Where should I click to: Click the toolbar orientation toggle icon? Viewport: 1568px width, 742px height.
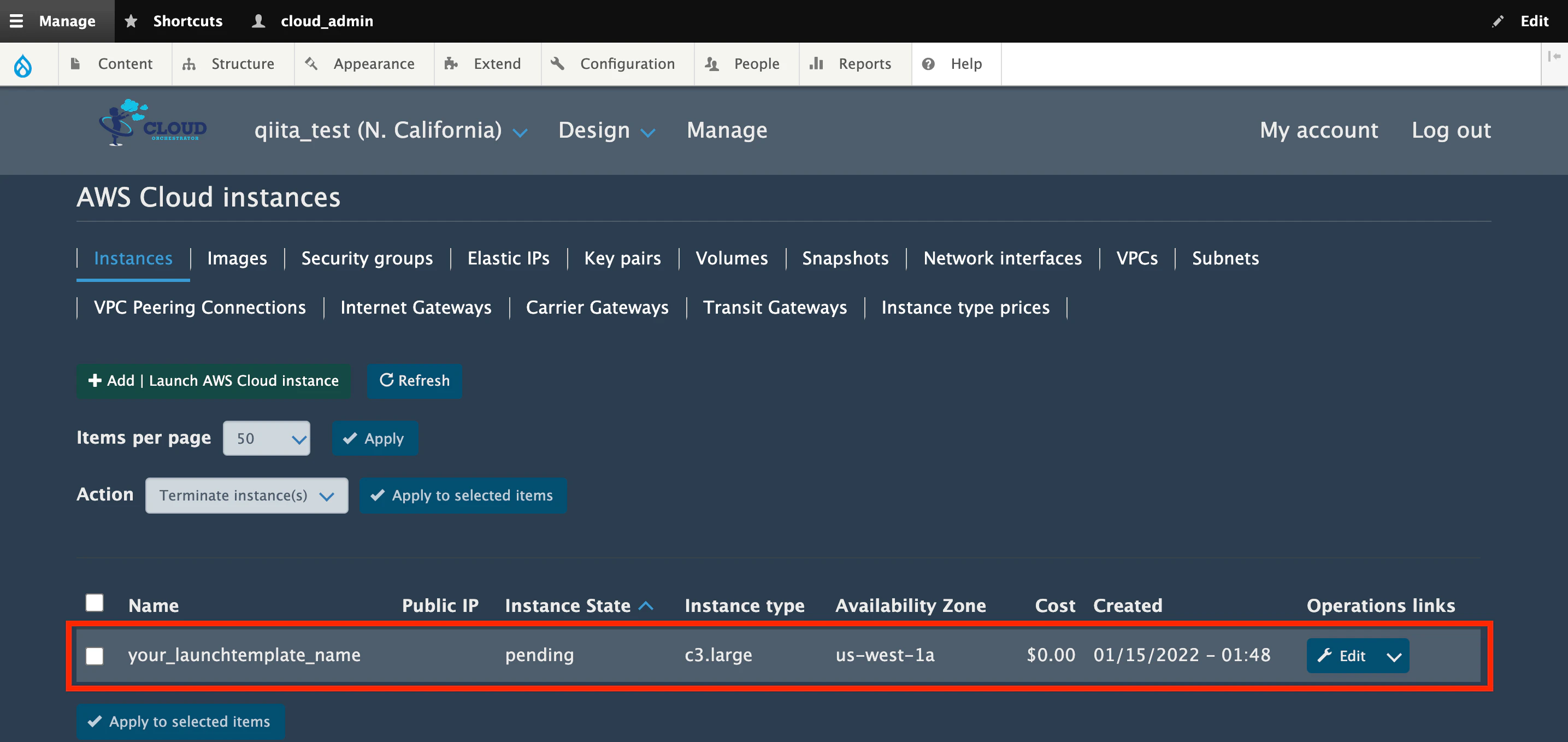[x=1554, y=56]
